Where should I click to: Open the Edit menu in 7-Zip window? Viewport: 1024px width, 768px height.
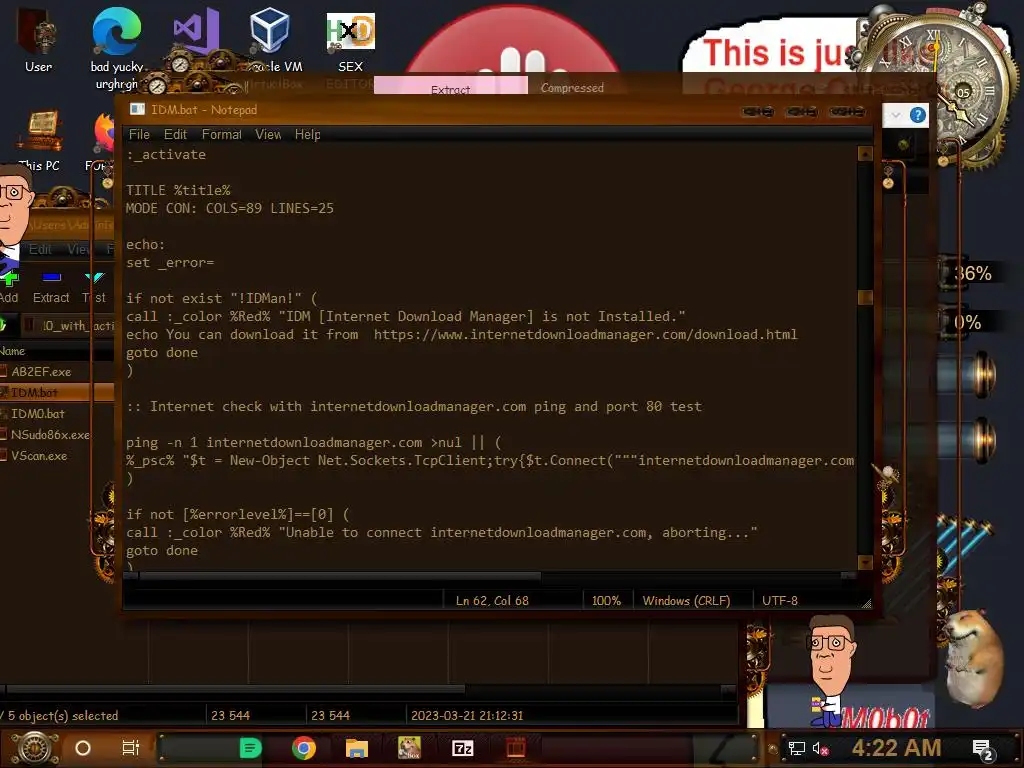[x=40, y=249]
